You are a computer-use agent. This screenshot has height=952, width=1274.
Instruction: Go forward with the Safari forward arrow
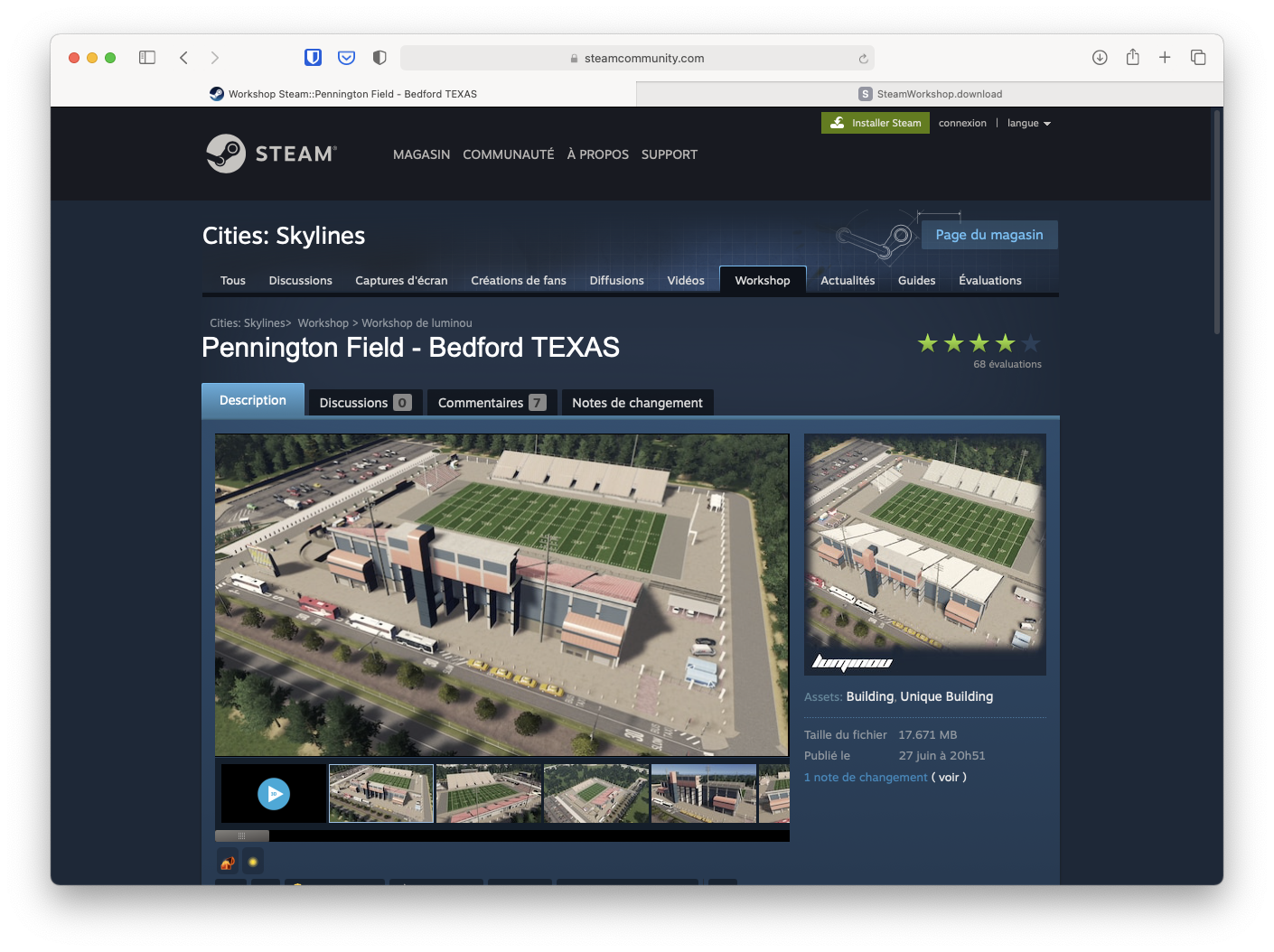coord(214,58)
